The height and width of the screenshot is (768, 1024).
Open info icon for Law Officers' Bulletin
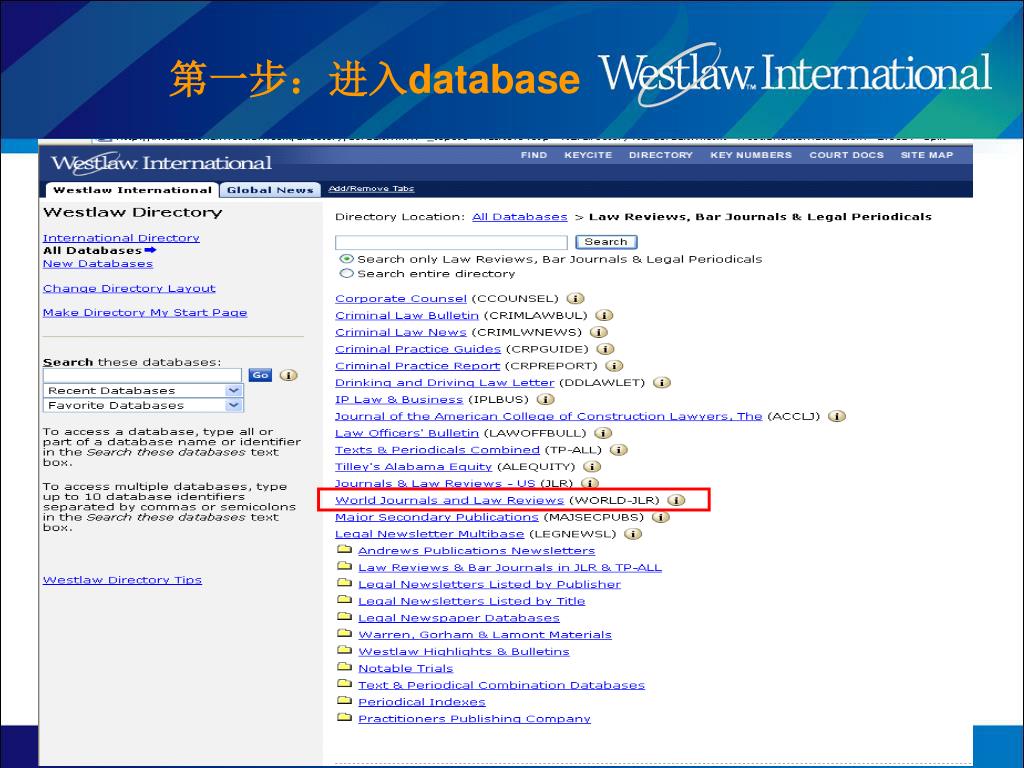point(603,433)
